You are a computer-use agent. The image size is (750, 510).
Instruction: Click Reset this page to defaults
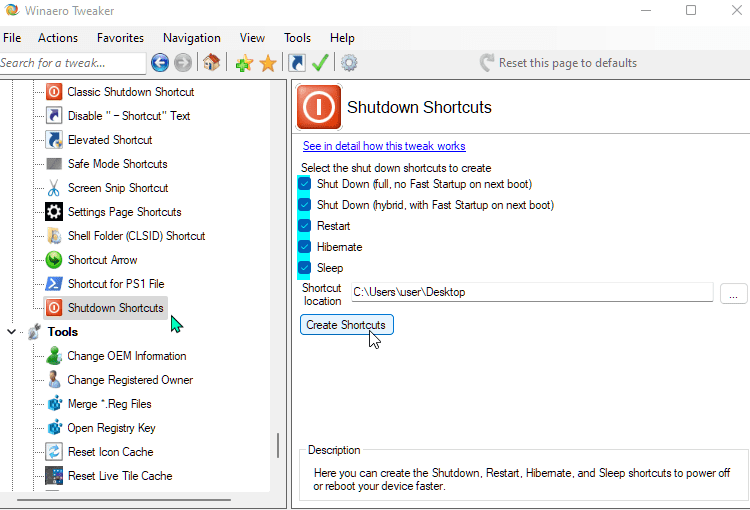(x=567, y=63)
